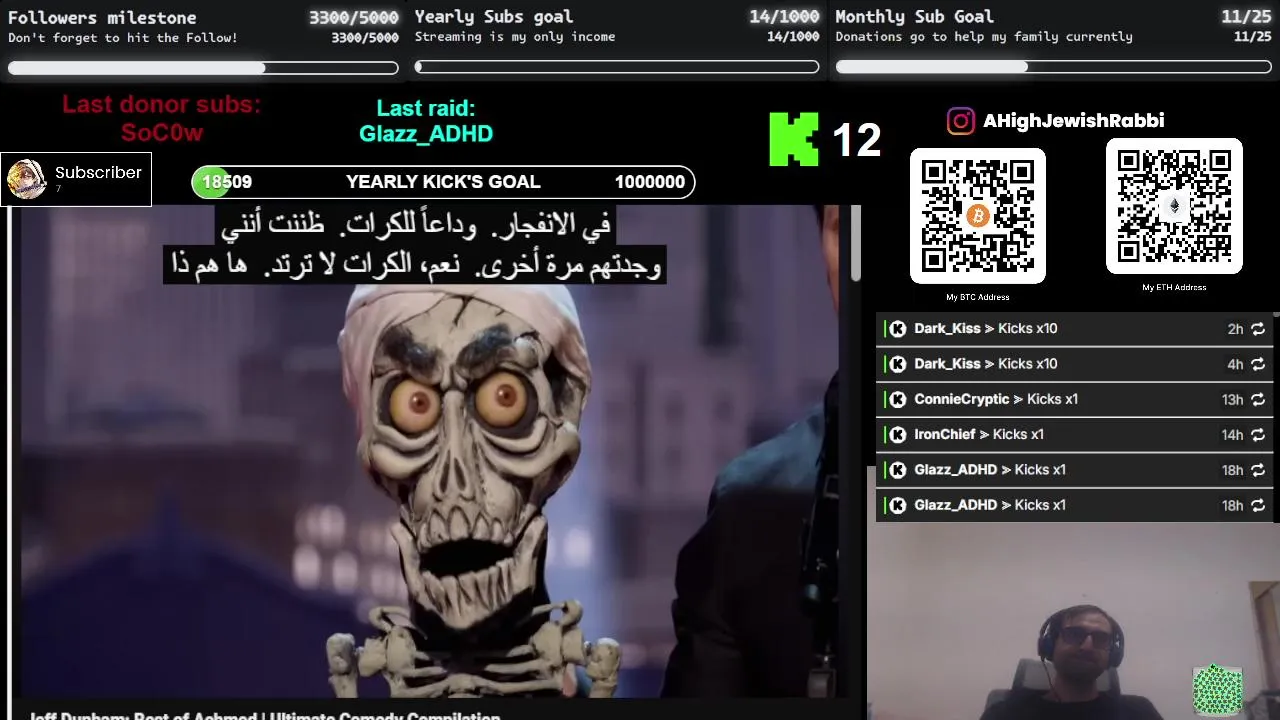1280x720 pixels.
Task: Click the Kick icon beside IronChief
Action: 898,435
